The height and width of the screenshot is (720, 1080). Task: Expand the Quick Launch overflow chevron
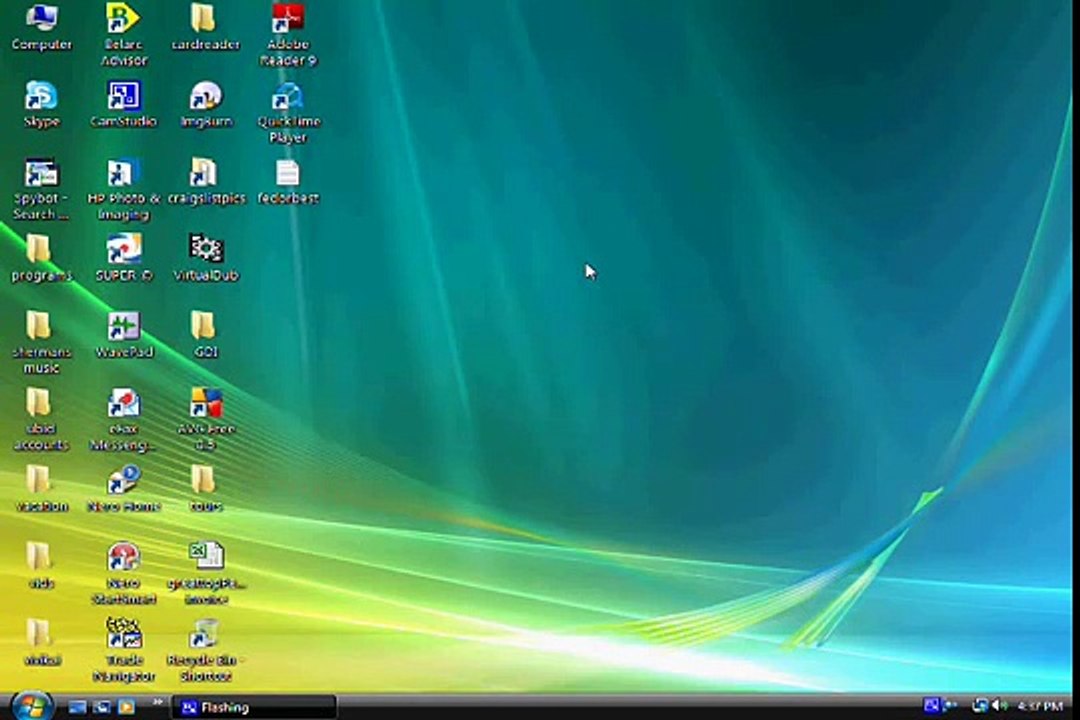[158, 703]
